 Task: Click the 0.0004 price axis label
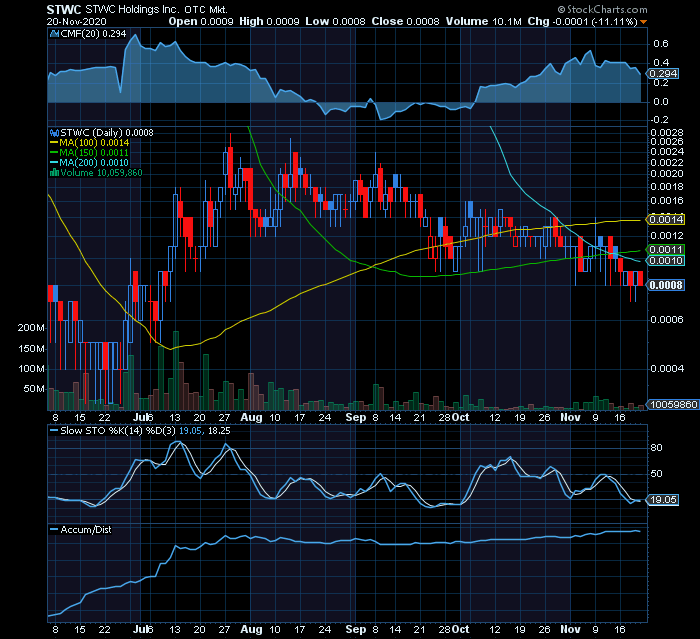pyautogui.click(x=667, y=369)
